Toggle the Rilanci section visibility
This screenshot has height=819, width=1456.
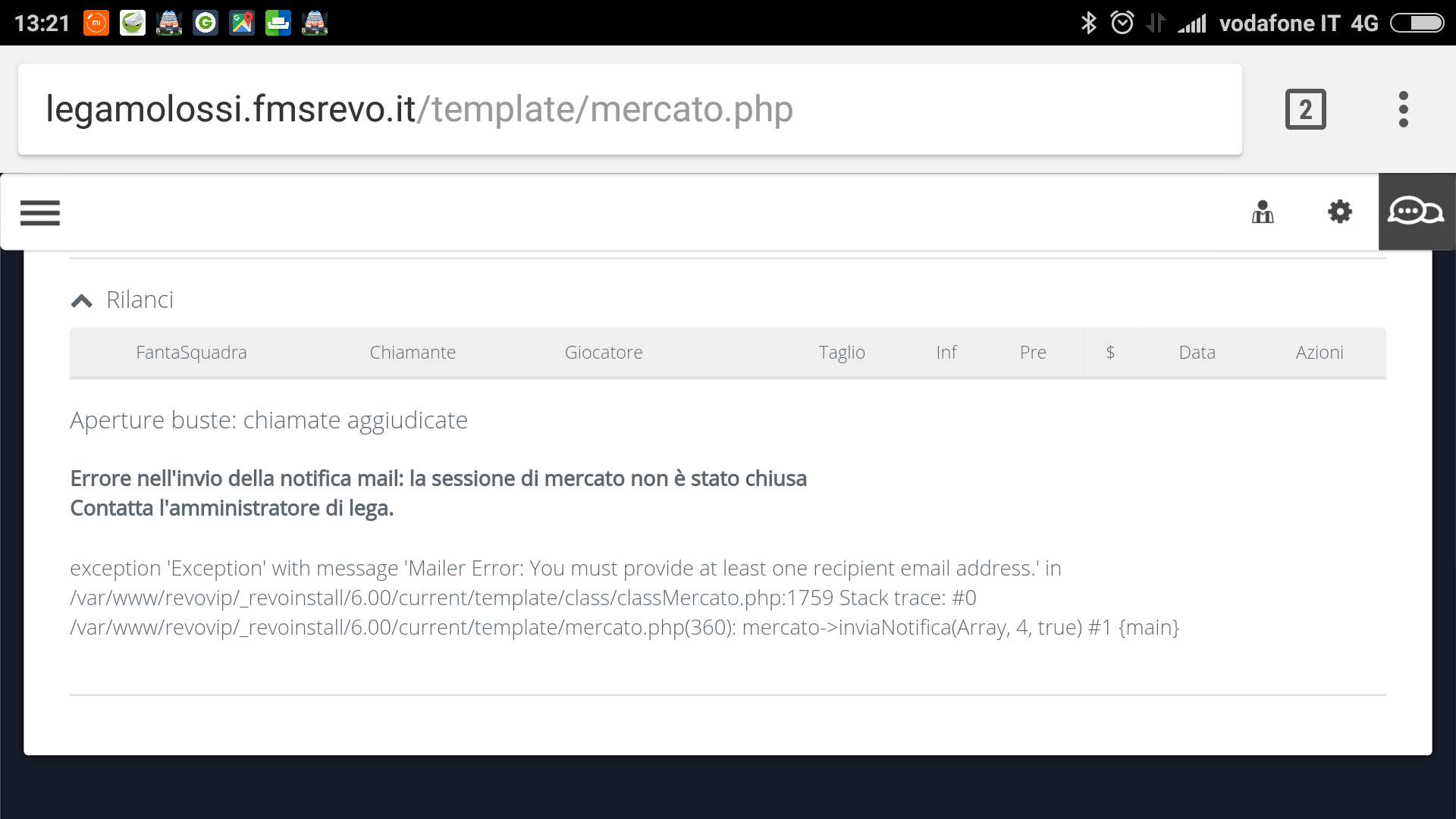82,299
